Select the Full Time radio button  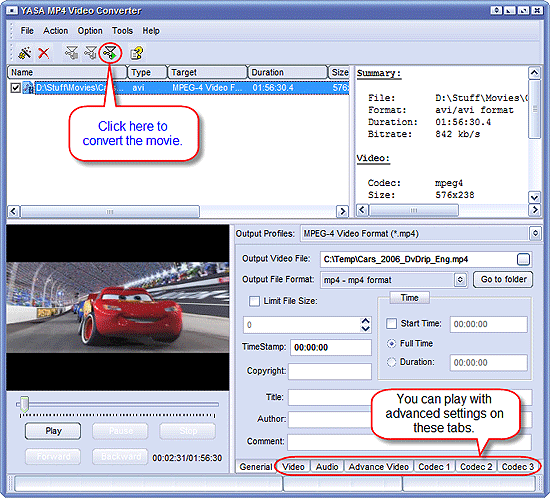pos(391,343)
